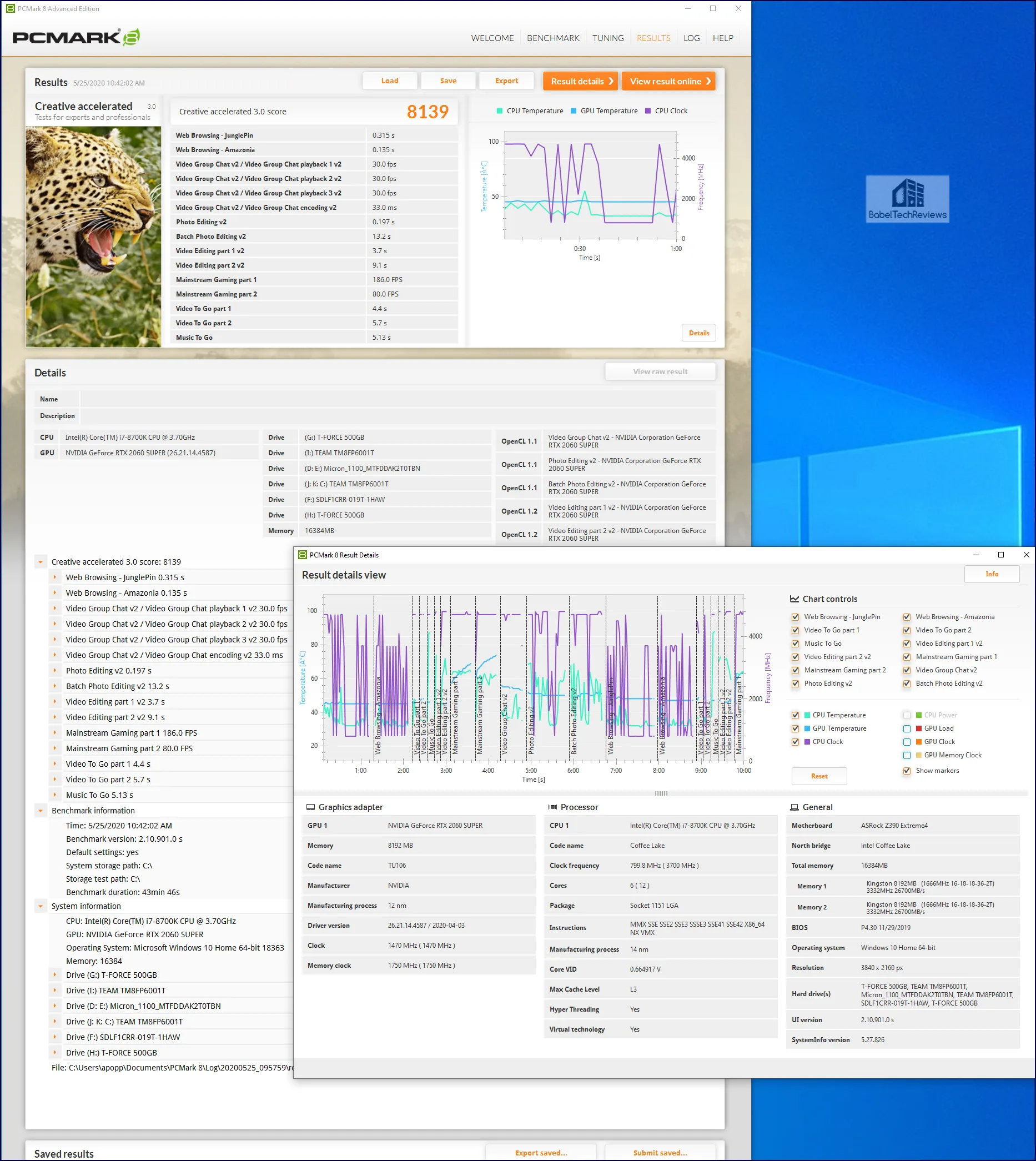
Task: Click the Chart controls graph icon
Action: coord(794,599)
